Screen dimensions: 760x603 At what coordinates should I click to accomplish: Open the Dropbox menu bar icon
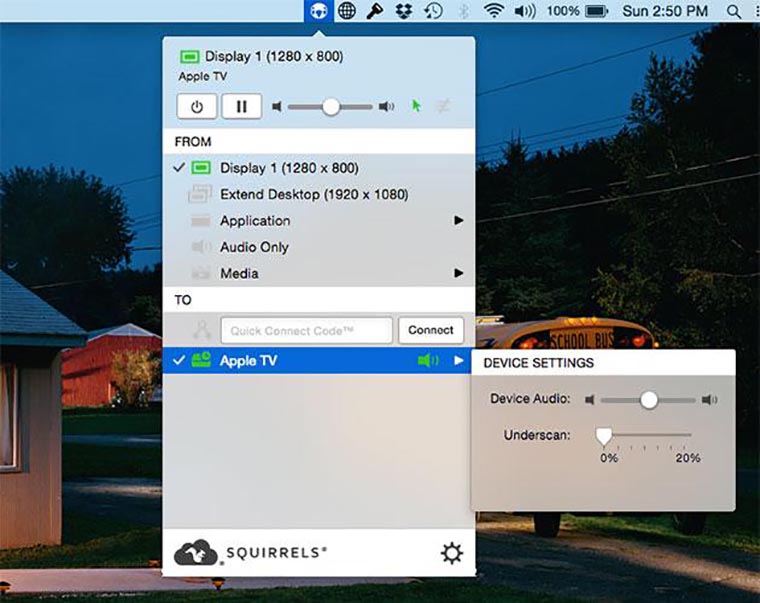[405, 11]
